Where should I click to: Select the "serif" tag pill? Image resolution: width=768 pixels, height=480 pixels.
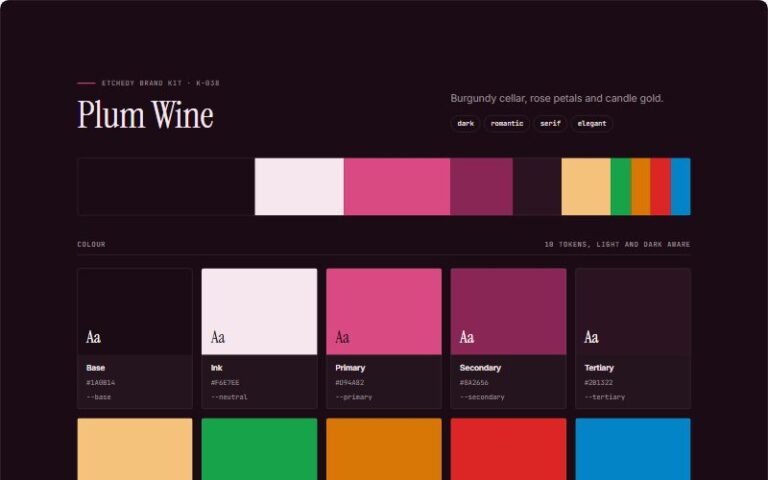click(550, 123)
